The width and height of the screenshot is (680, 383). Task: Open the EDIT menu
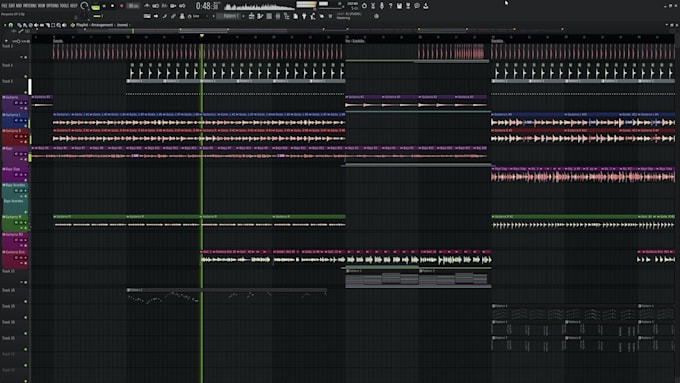(11, 6)
